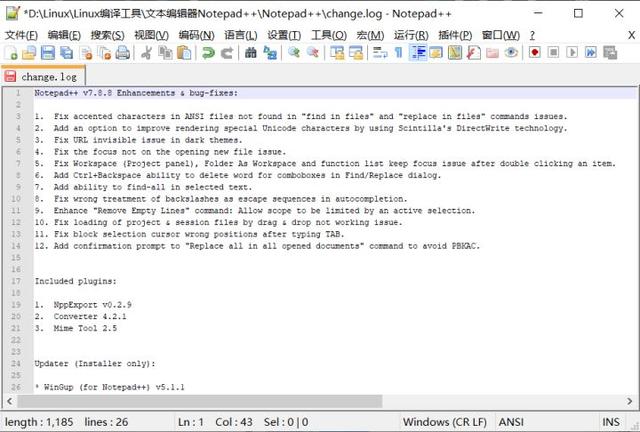This screenshot has width=640, height=432.
Task: Click the 'Updater (Installer only):' line
Action: pyautogui.click(x=95, y=363)
